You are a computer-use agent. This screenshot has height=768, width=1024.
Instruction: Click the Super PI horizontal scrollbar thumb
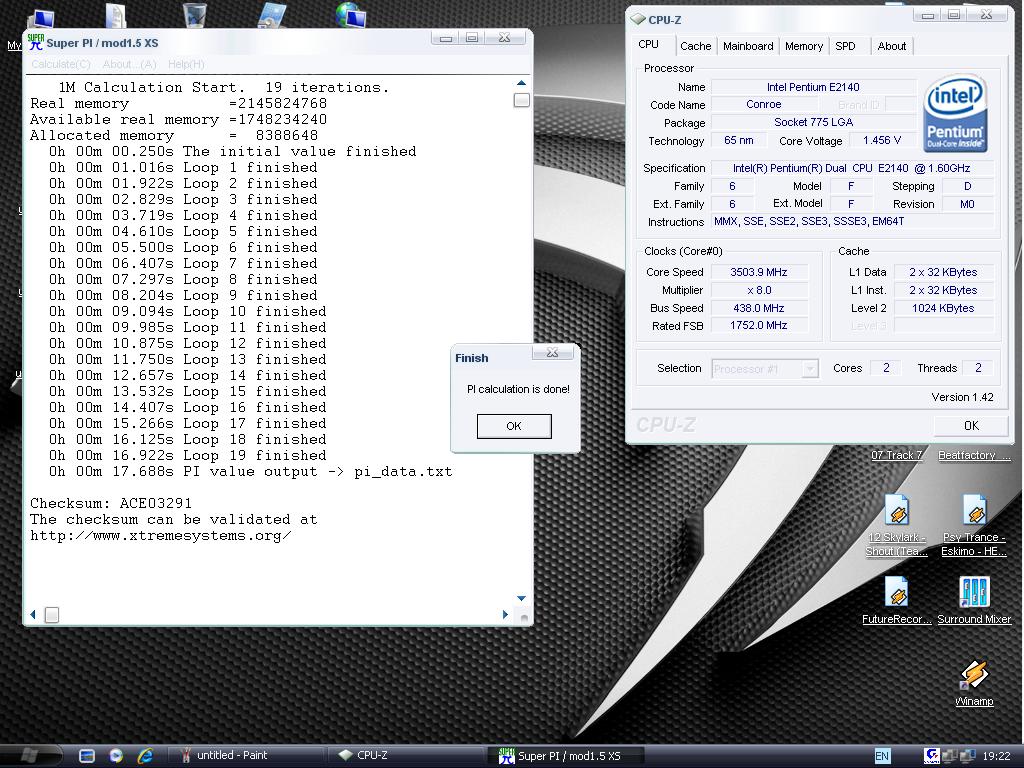coord(52,615)
